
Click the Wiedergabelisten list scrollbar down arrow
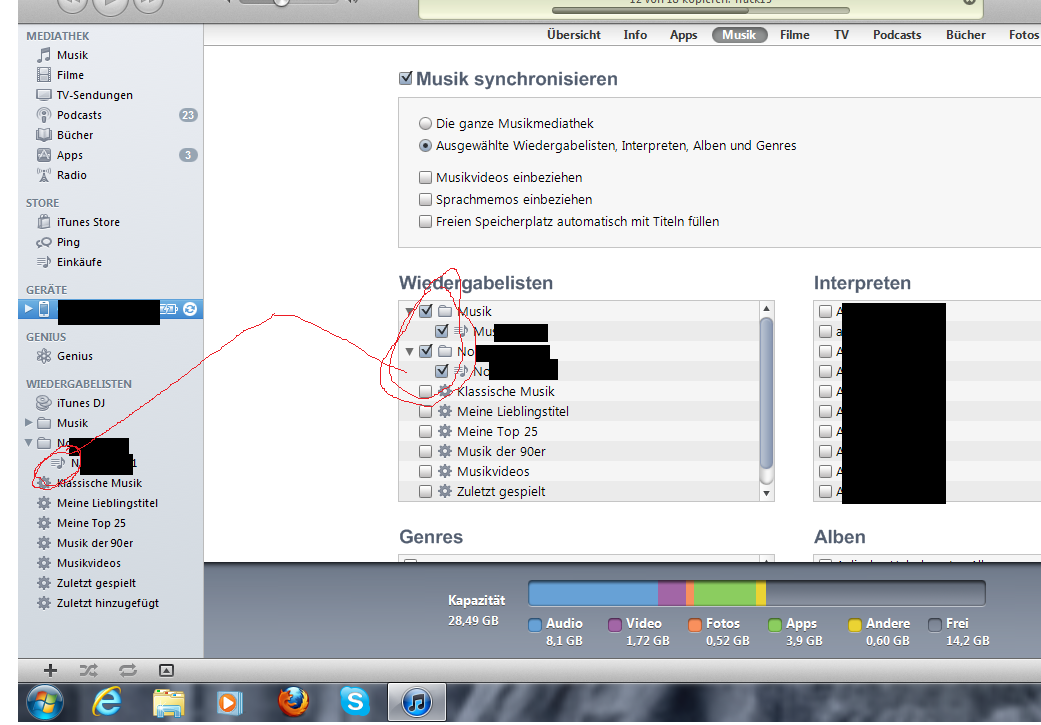[x=767, y=493]
